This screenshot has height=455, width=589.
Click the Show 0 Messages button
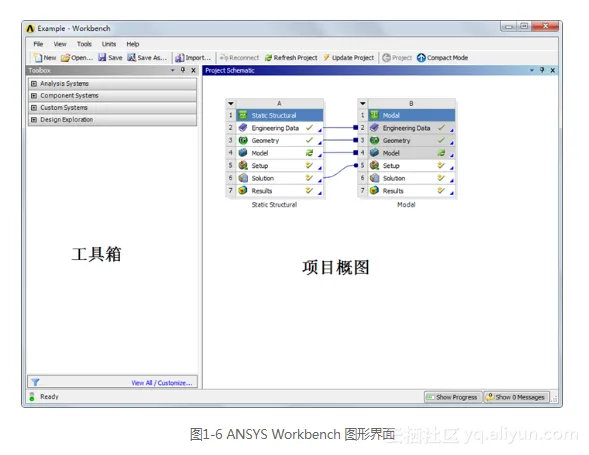(516, 397)
